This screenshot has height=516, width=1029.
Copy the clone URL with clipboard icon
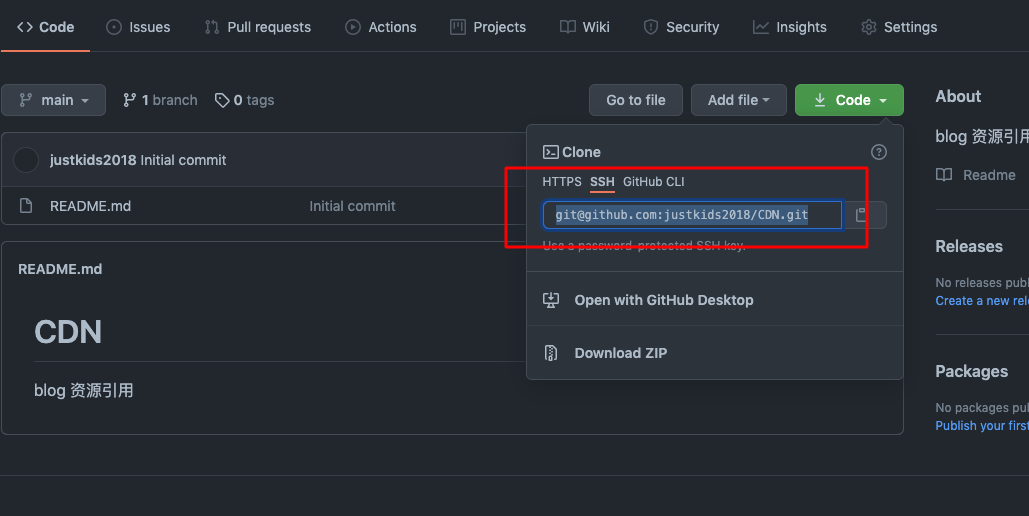pyautogui.click(x=864, y=215)
